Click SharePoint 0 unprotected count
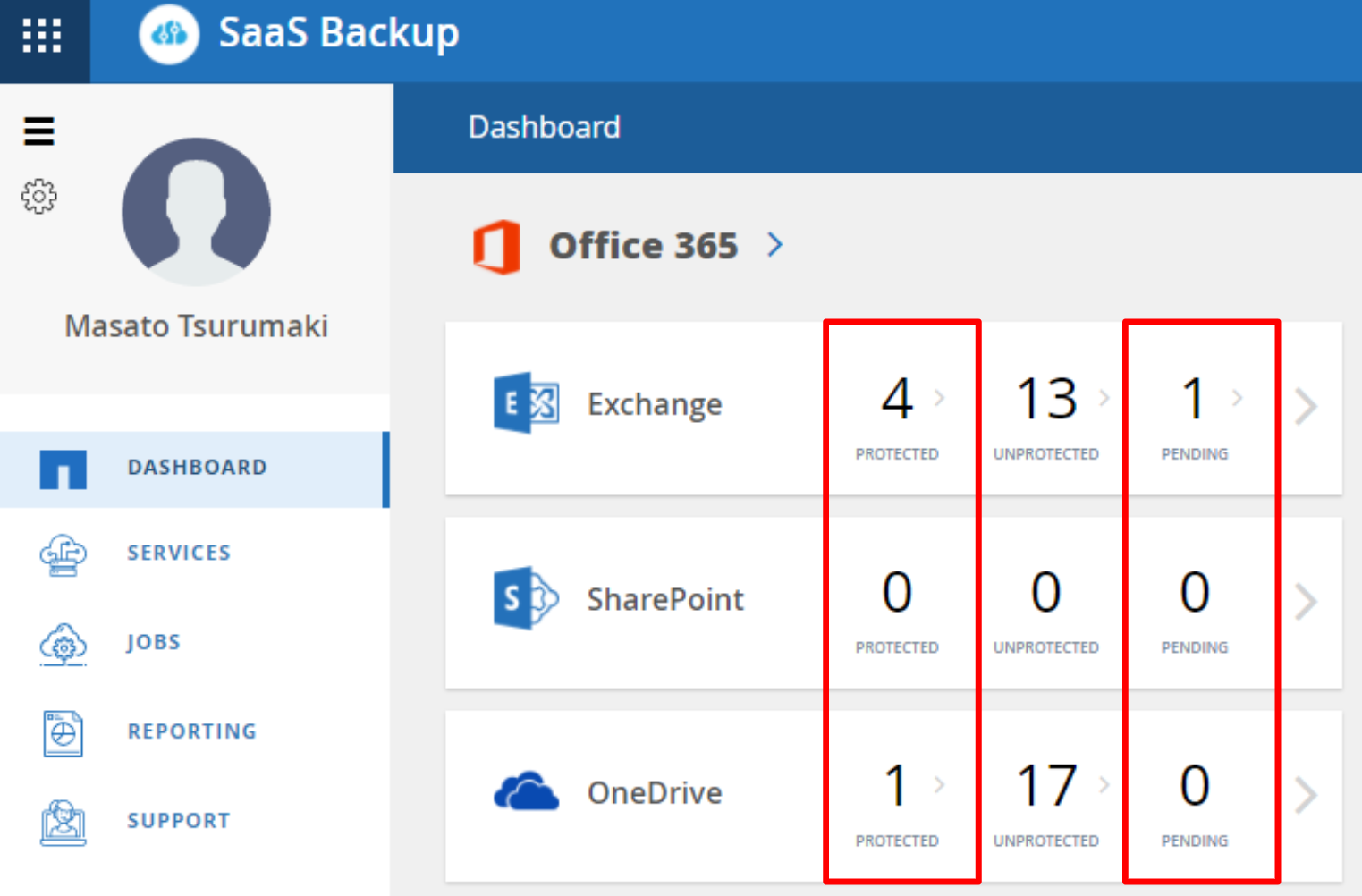This screenshot has width=1362, height=896. coord(1046,593)
